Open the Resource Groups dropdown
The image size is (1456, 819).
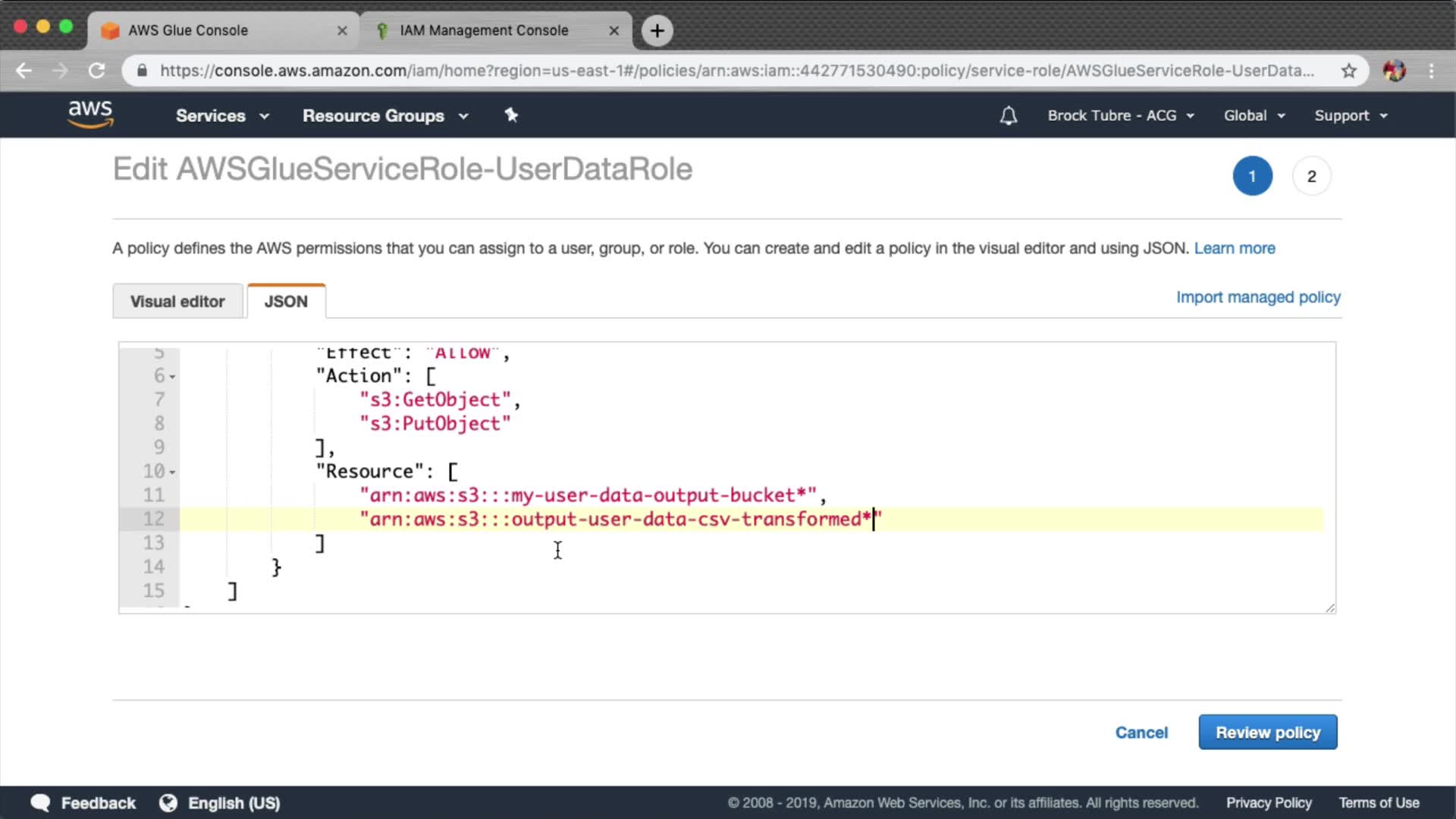(x=385, y=115)
